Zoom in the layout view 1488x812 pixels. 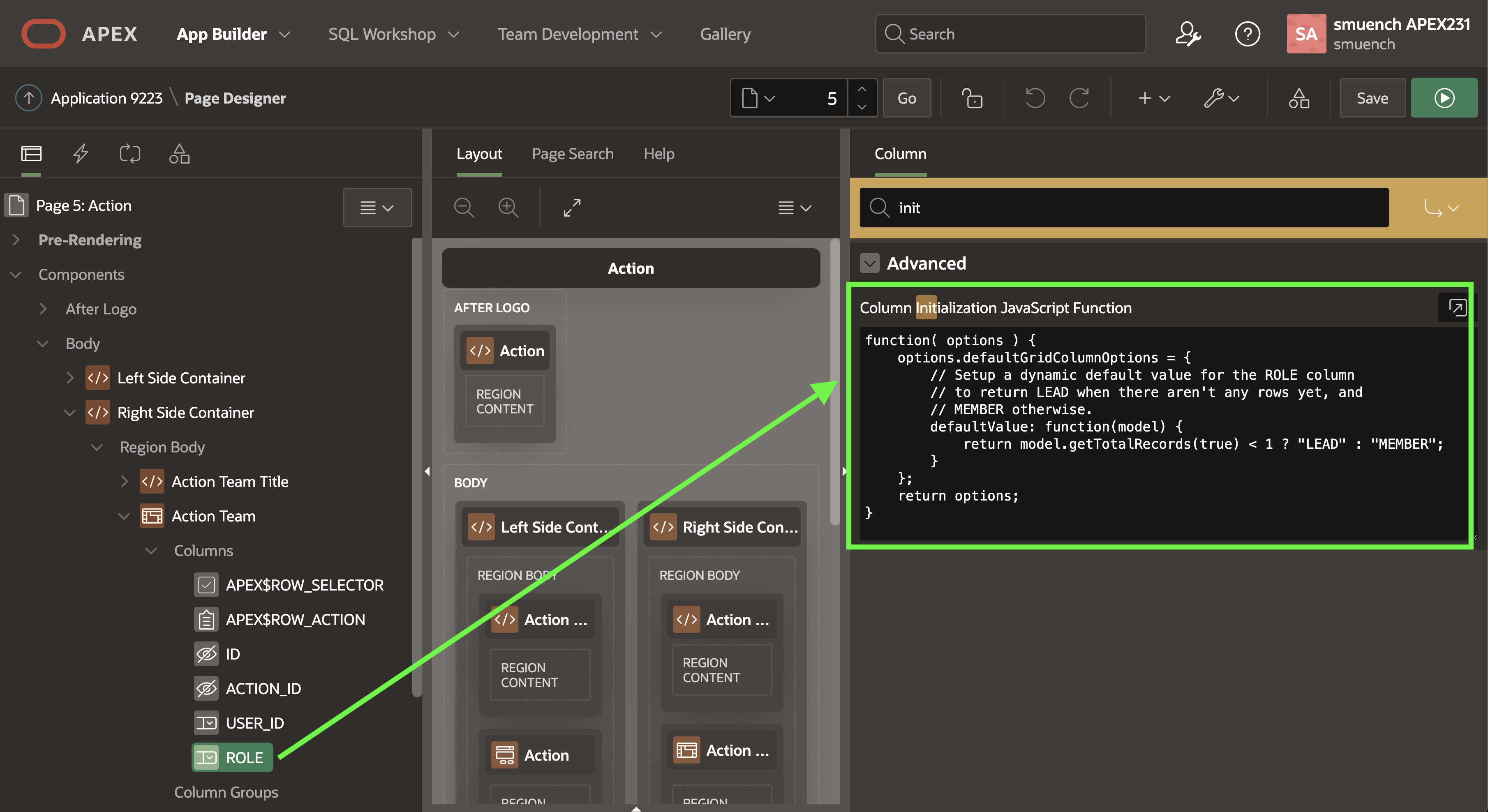(508, 208)
